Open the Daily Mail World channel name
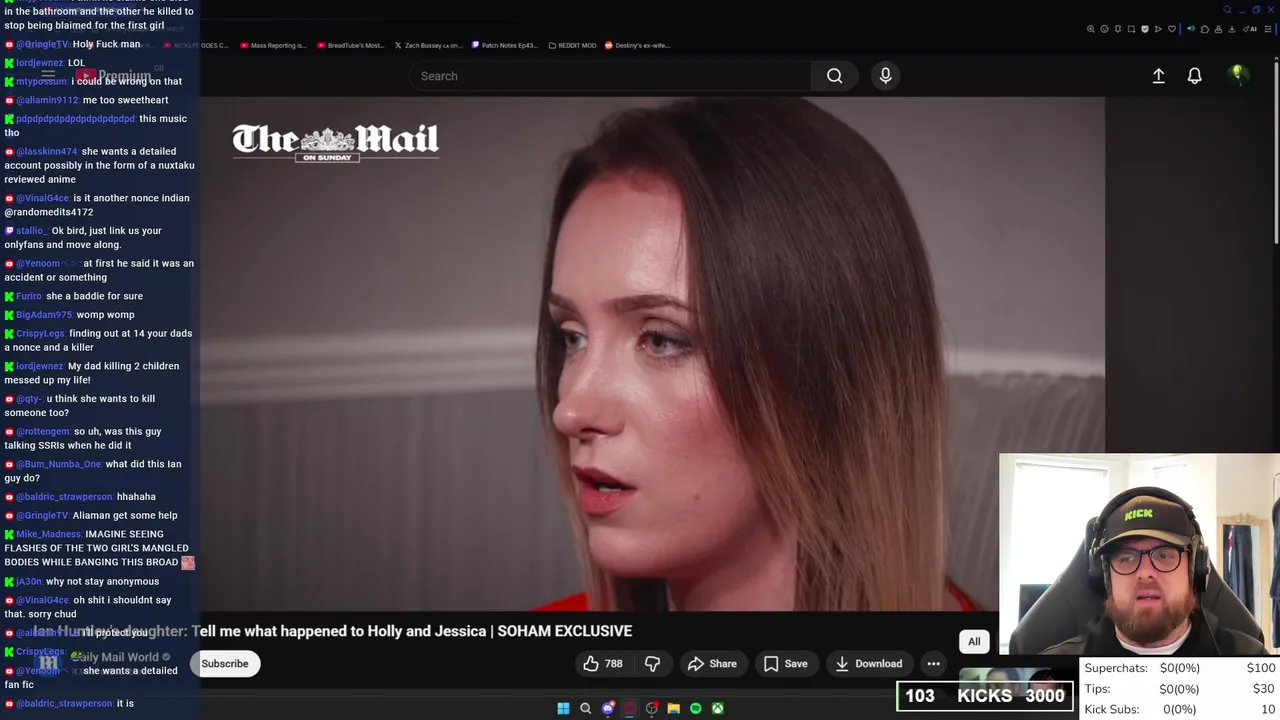The height and width of the screenshot is (720, 1280). point(115,657)
